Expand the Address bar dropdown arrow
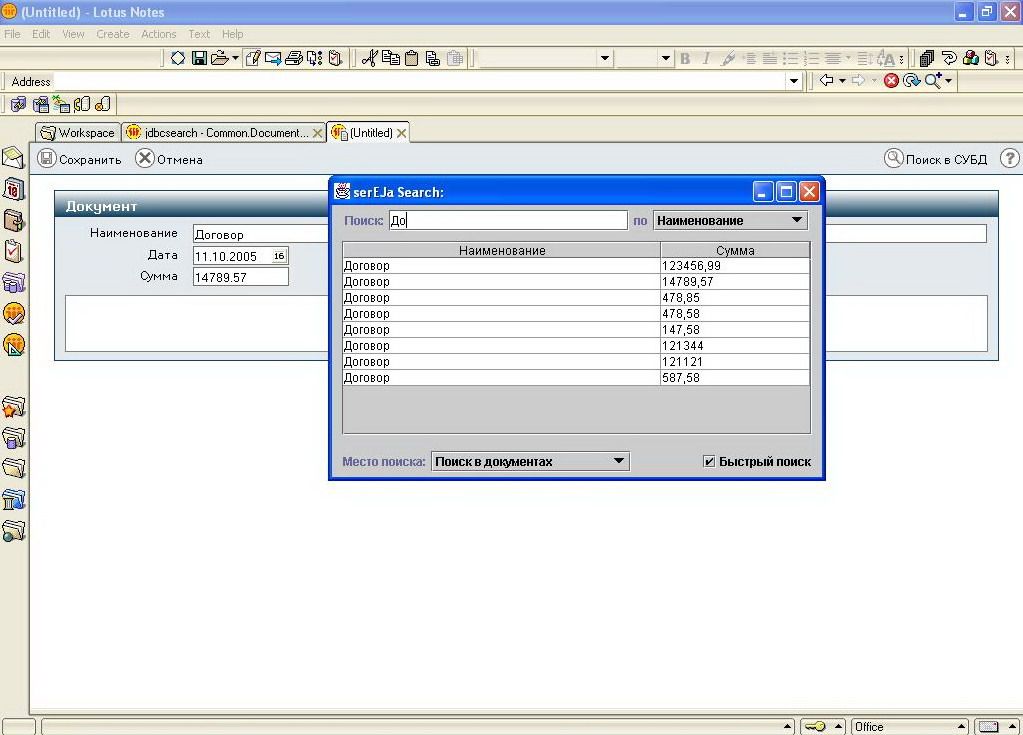 tap(794, 81)
